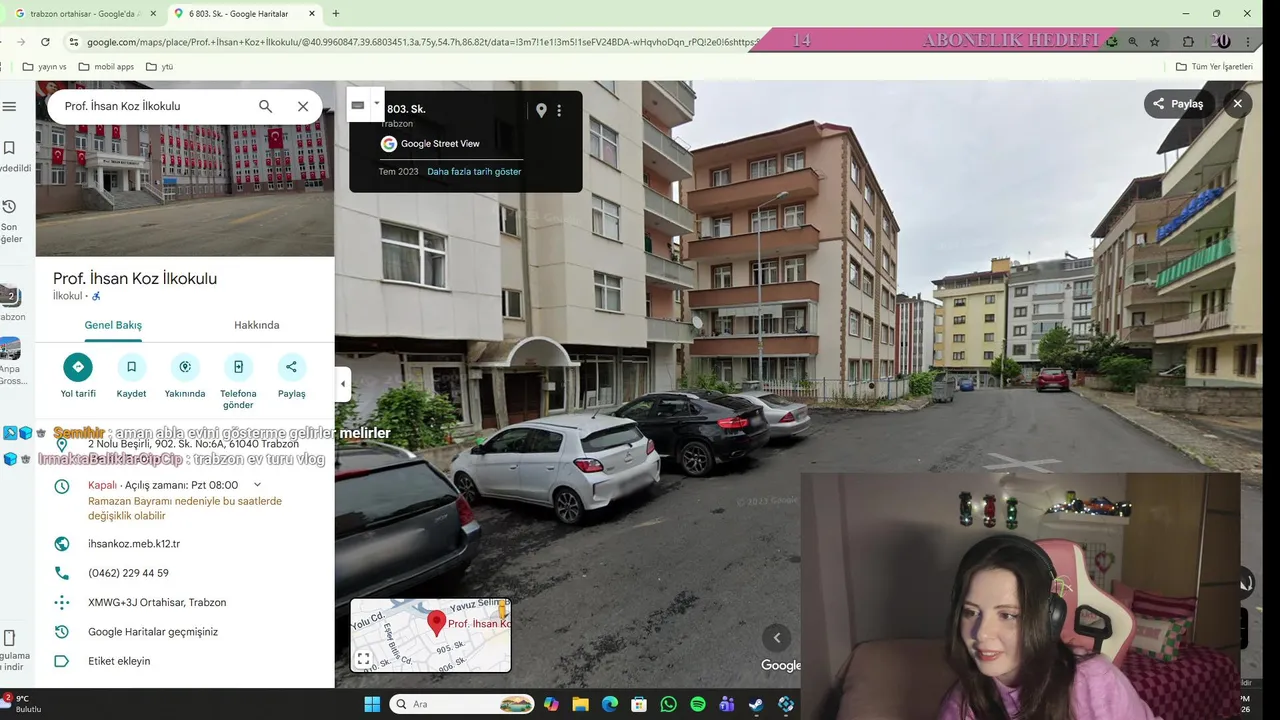Click the search magnifier in the Maps search box
This screenshot has height=720, width=1280.
(x=265, y=106)
